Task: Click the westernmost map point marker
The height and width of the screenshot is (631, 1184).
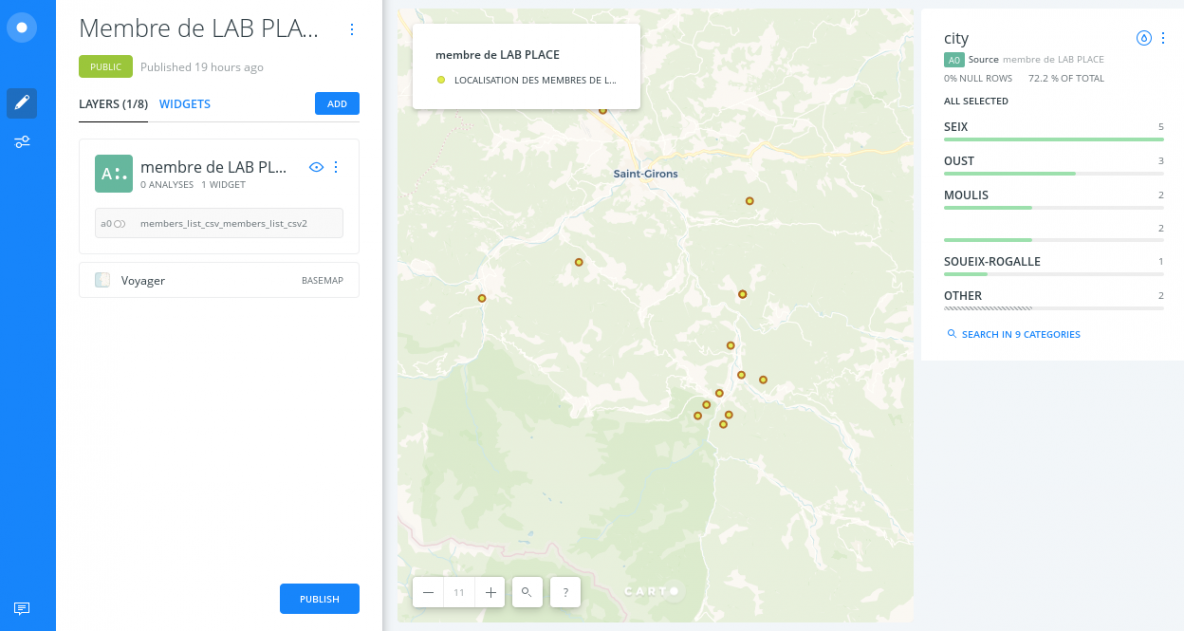Action: [482, 298]
